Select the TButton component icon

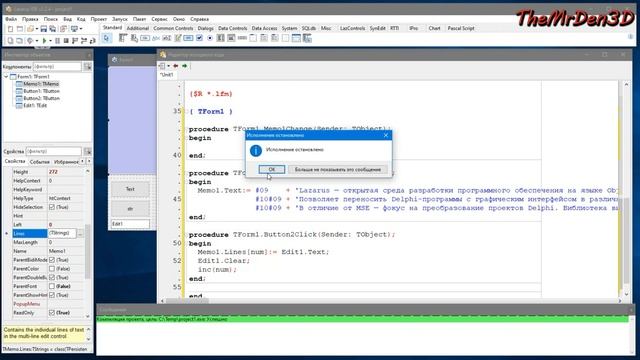(x=145, y=38)
